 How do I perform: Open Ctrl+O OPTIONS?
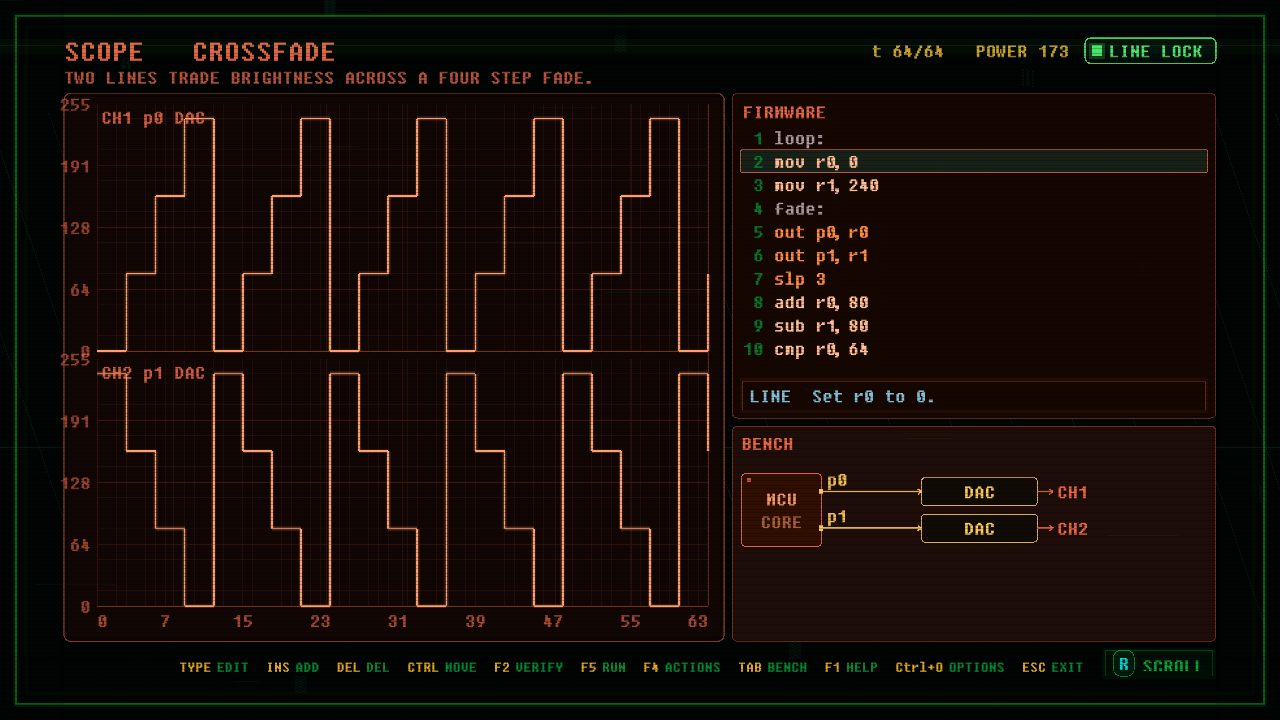click(x=950, y=667)
